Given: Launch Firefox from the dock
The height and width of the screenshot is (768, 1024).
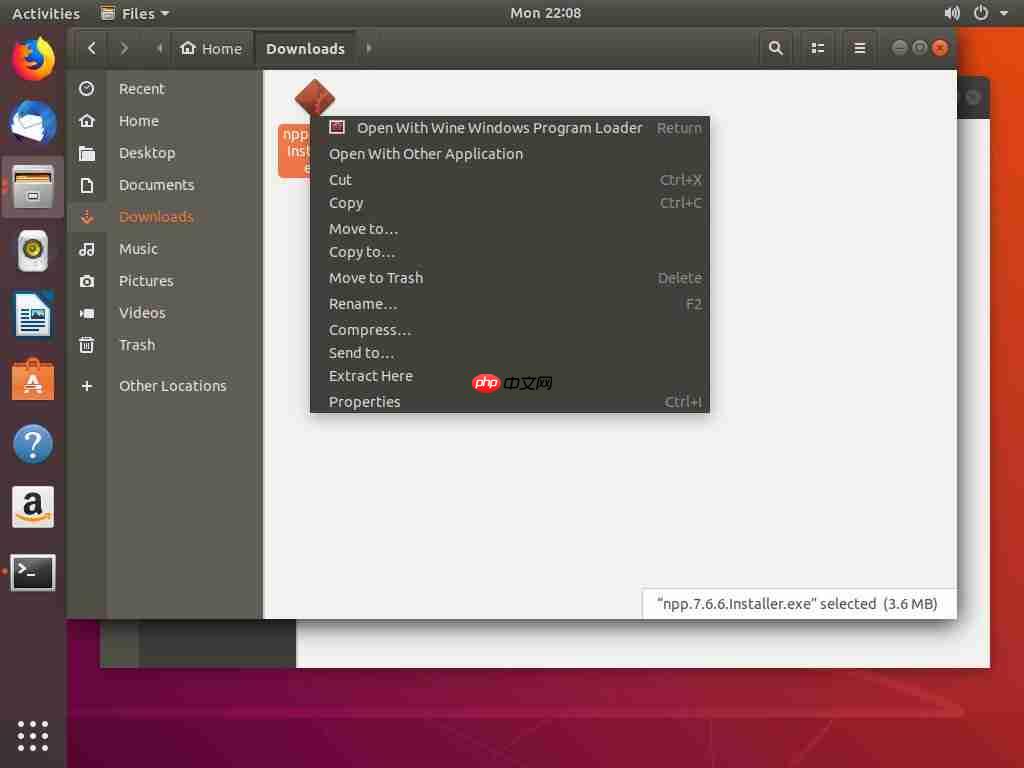Looking at the screenshot, I should coord(32,58).
